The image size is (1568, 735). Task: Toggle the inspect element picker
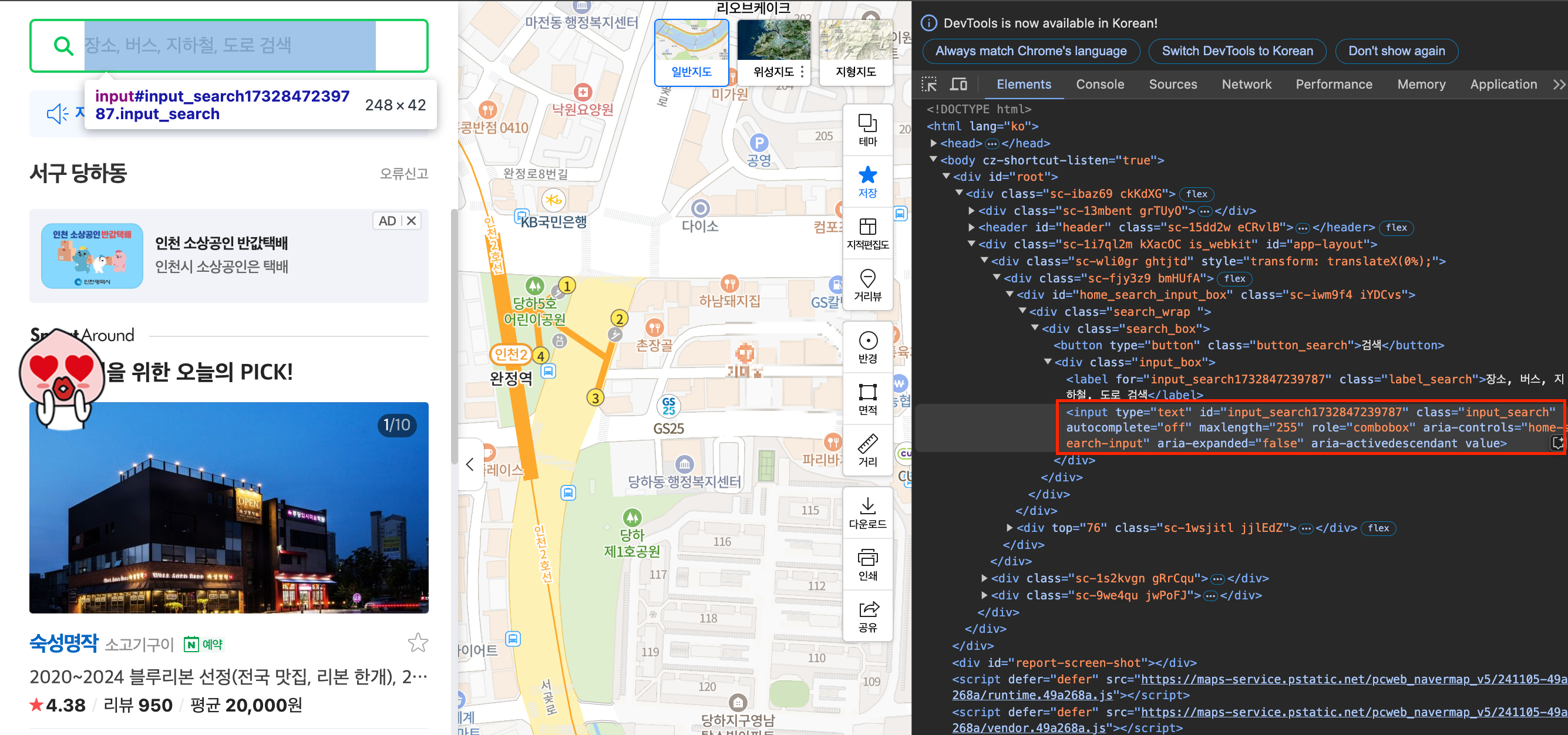coord(929,84)
